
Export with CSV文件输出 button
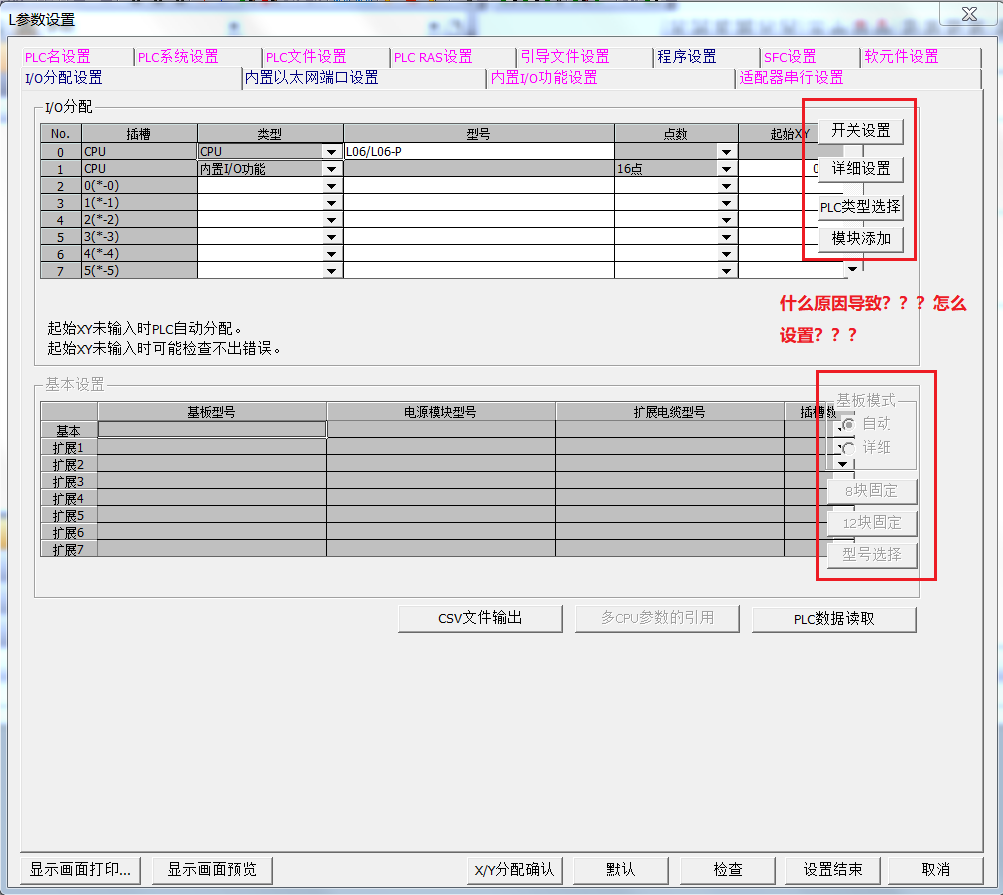tap(480, 618)
